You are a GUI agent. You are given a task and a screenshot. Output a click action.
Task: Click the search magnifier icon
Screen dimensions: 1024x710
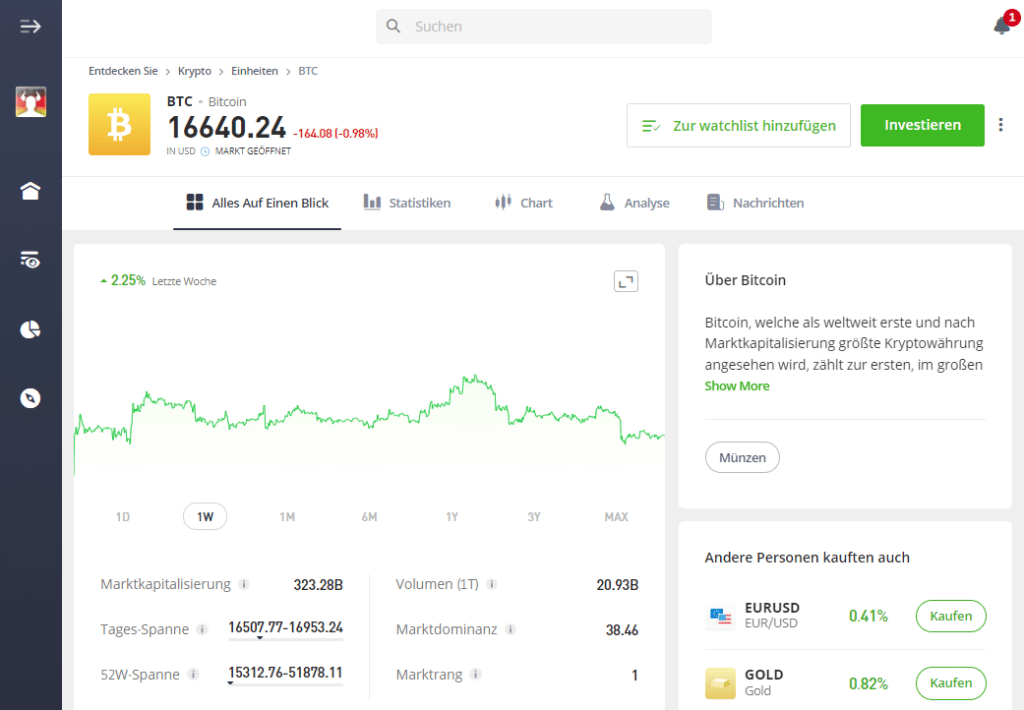point(393,26)
